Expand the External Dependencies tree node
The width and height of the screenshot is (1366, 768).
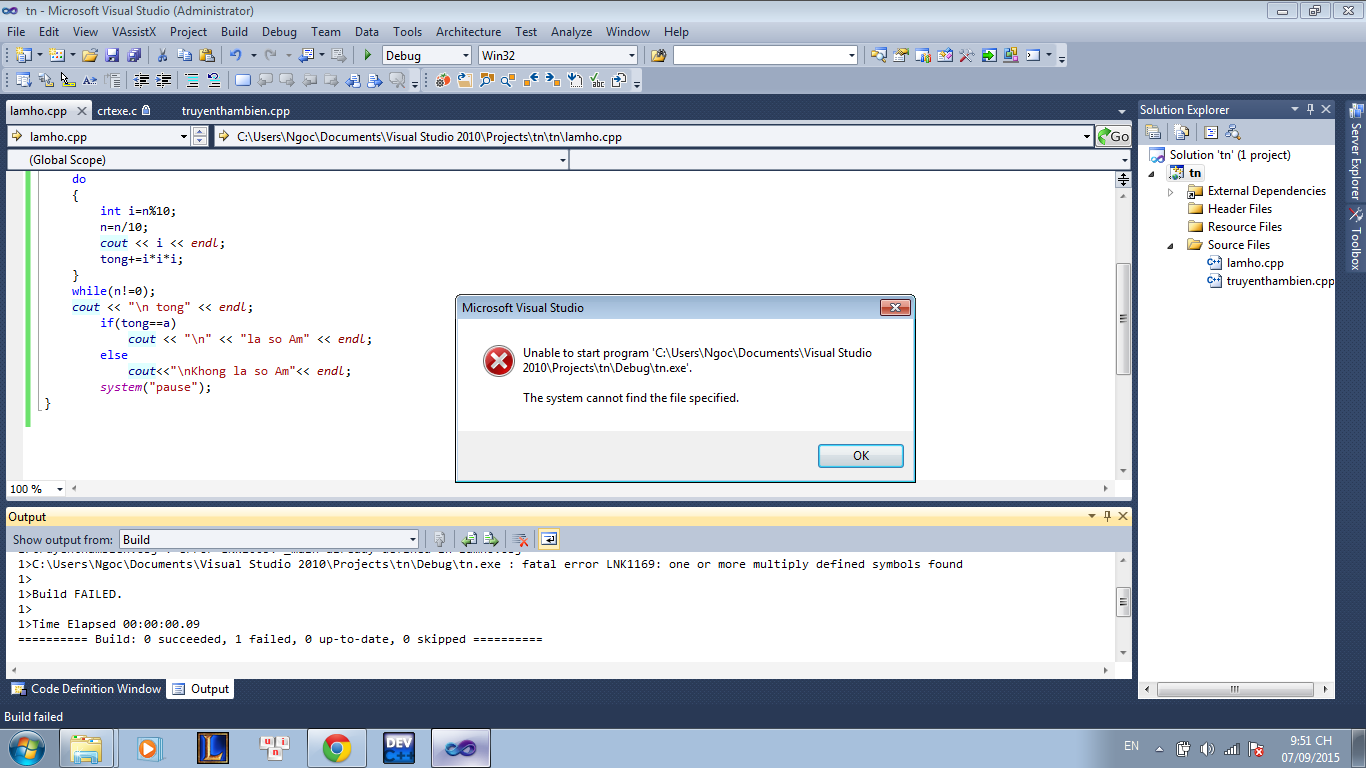click(1171, 191)
